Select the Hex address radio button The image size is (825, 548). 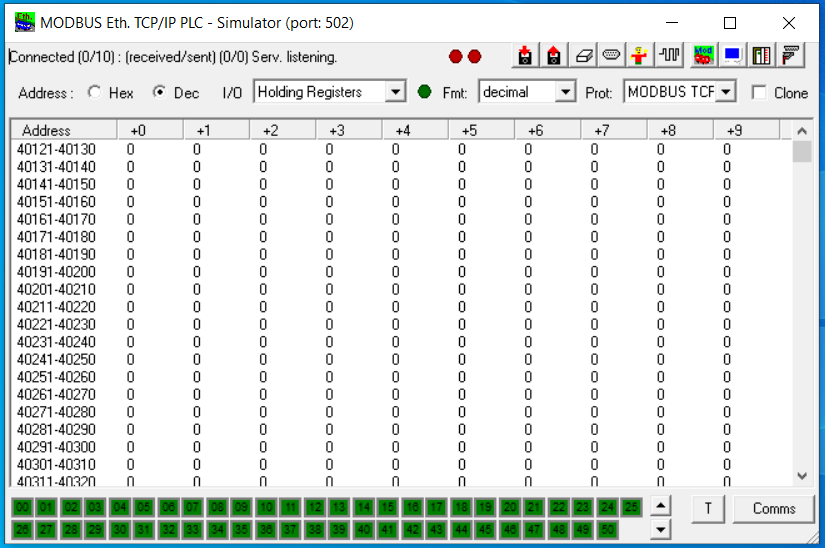click(95, 92)
